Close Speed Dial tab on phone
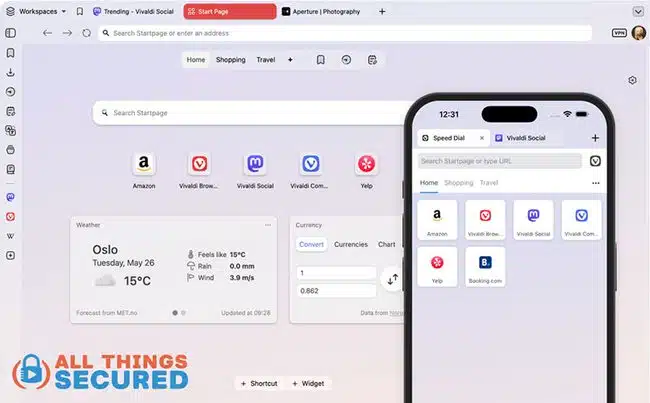This screenshot has width=650, height=403. pos(482,138)
